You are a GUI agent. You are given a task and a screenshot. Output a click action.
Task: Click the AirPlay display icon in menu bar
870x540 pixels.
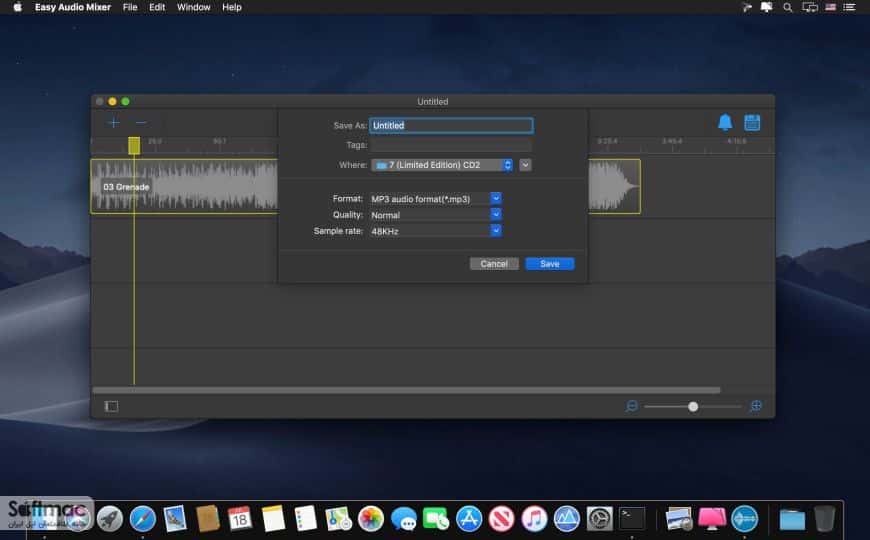[x=810, y=7]
